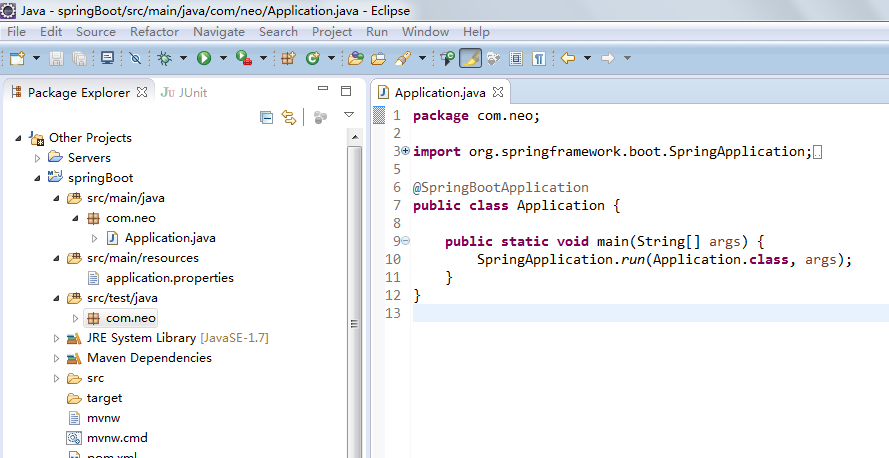This screenshot has height=458, width=889.
Task: Click the Open Type folder icon
Action: tap(355, 59)
